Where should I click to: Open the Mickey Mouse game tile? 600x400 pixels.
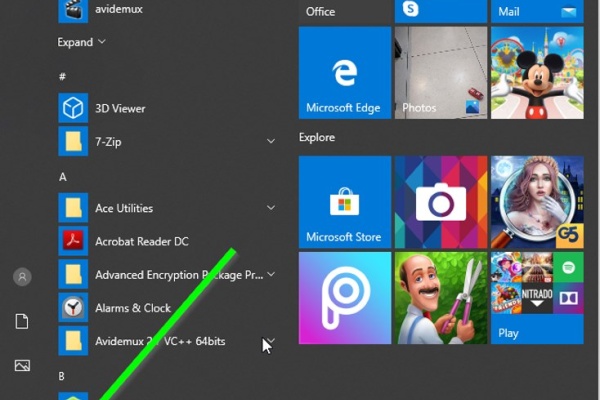point(537,73)
